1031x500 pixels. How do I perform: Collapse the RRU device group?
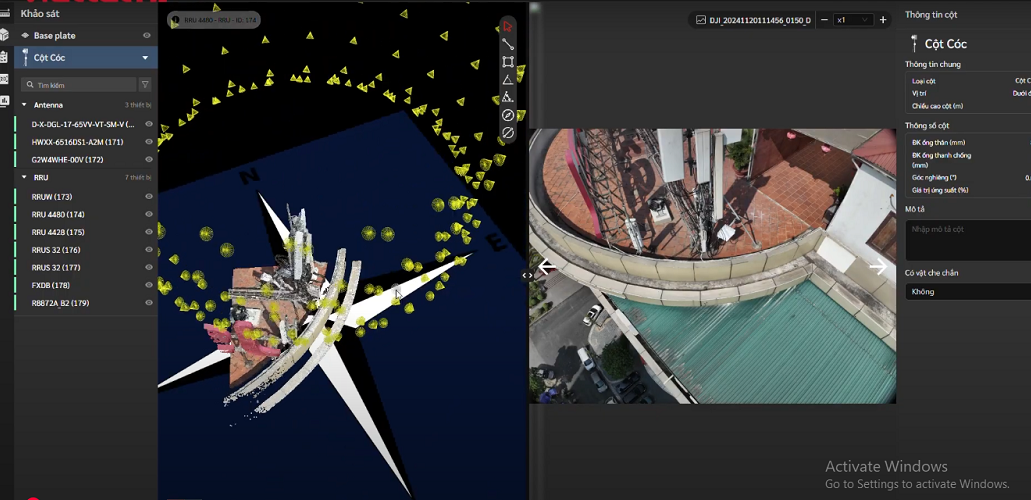tap(24, 177)
